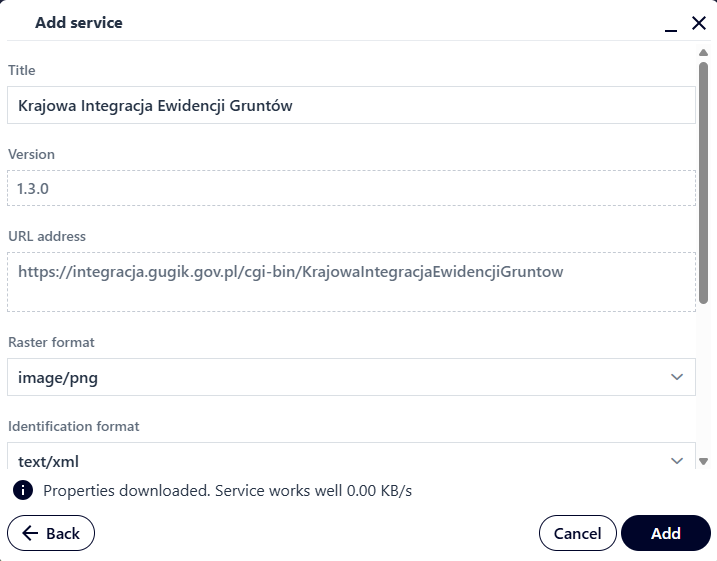Click the 'Version' label
717x561 pixels.
[x=32, y=154]
